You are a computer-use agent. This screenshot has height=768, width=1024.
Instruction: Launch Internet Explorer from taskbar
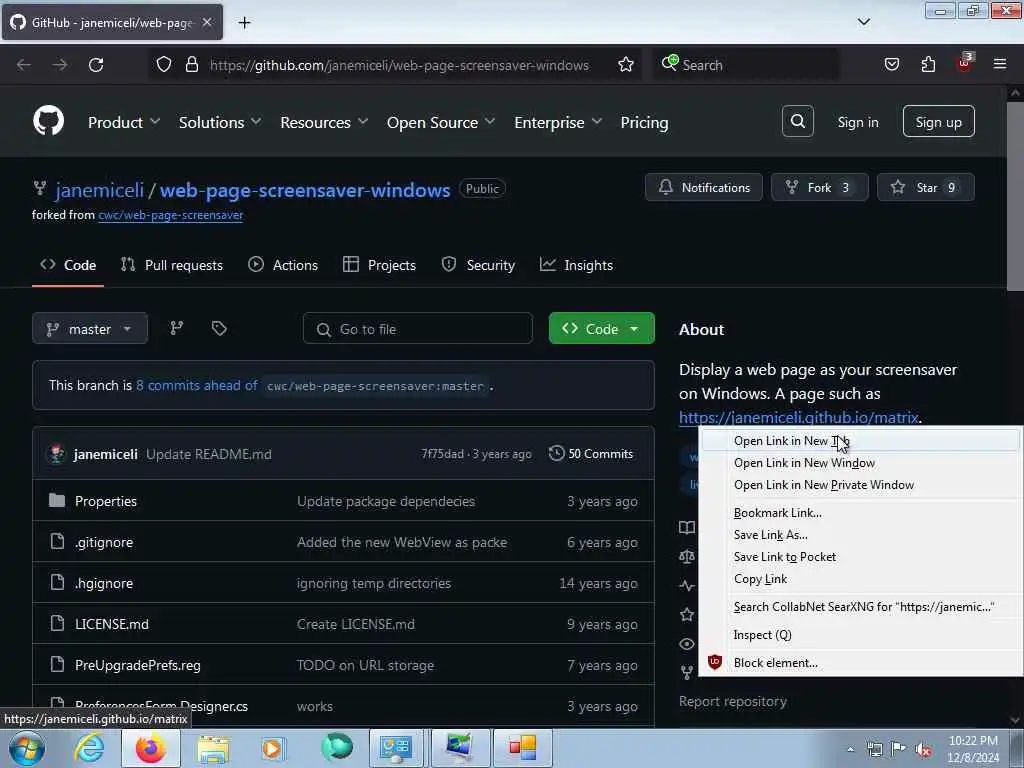(x=88, y=748)
